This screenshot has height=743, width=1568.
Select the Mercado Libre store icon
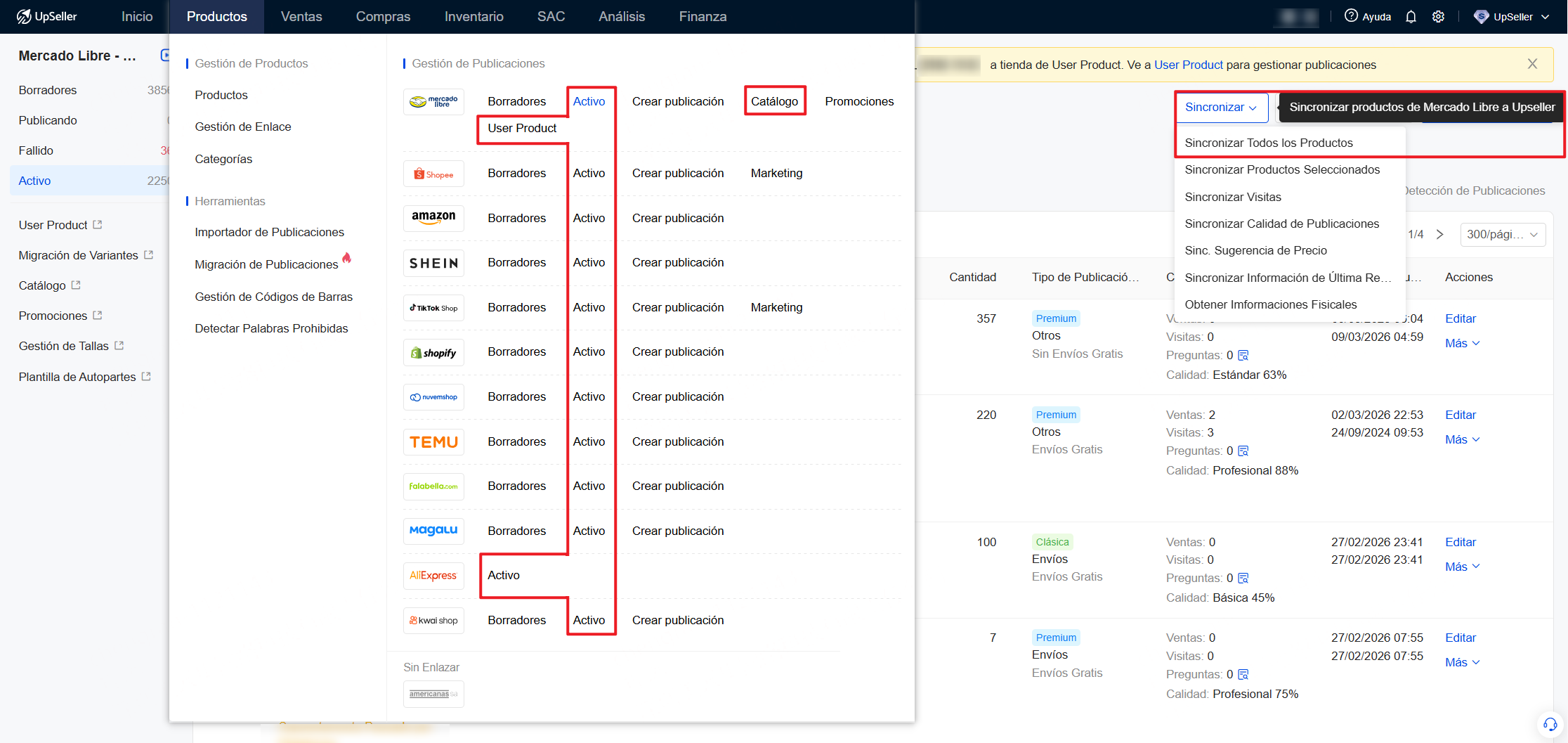click(433, 101)
